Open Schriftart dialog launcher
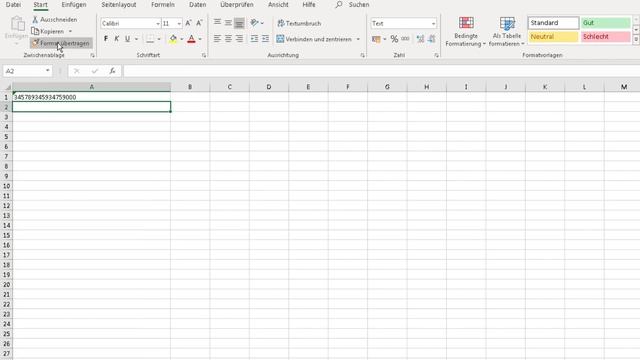This screenshot has height=360, width=640. [x=204, y=55]
